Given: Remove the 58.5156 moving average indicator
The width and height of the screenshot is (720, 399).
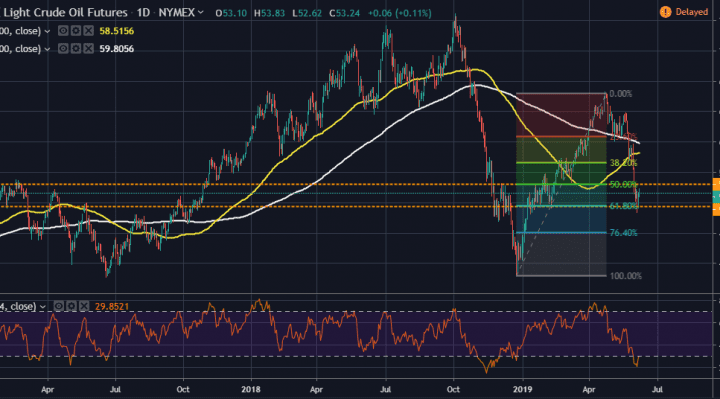Looking at the screenshot, I should tap(89, 31).
